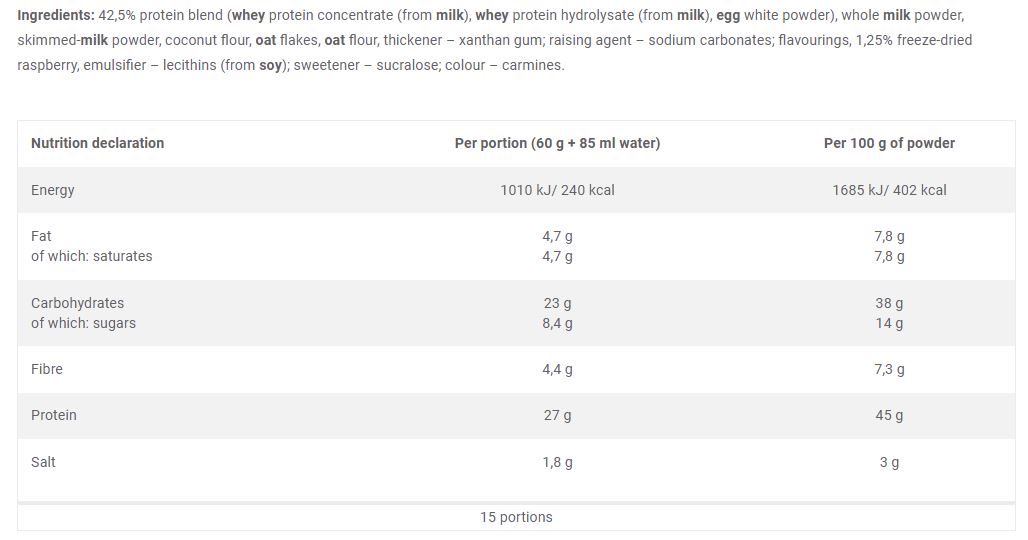Click the 1010 kJ/ 240 kcal value

click(x=557, y=190)
